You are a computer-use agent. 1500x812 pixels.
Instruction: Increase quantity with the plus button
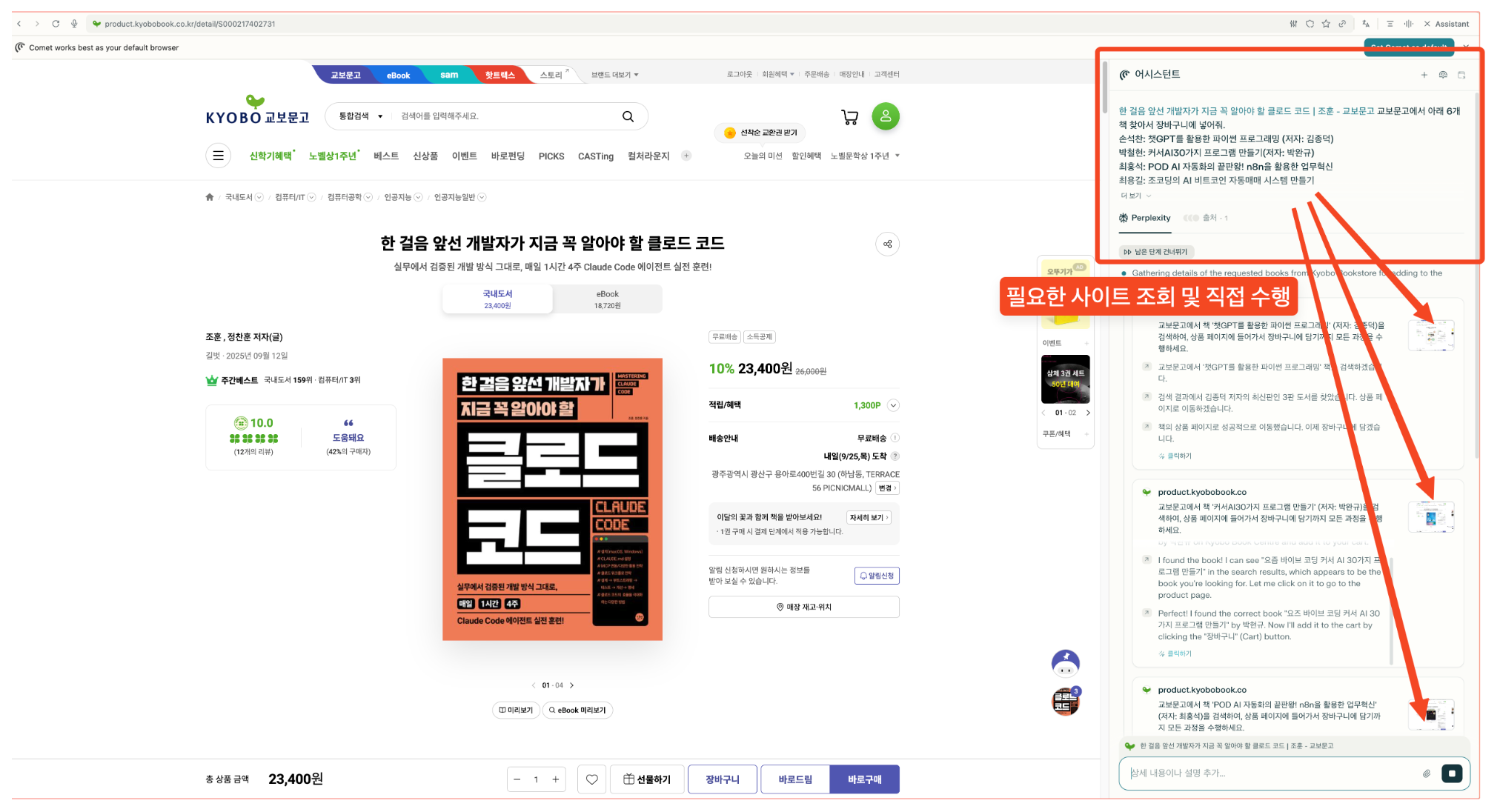coord(555,779)
